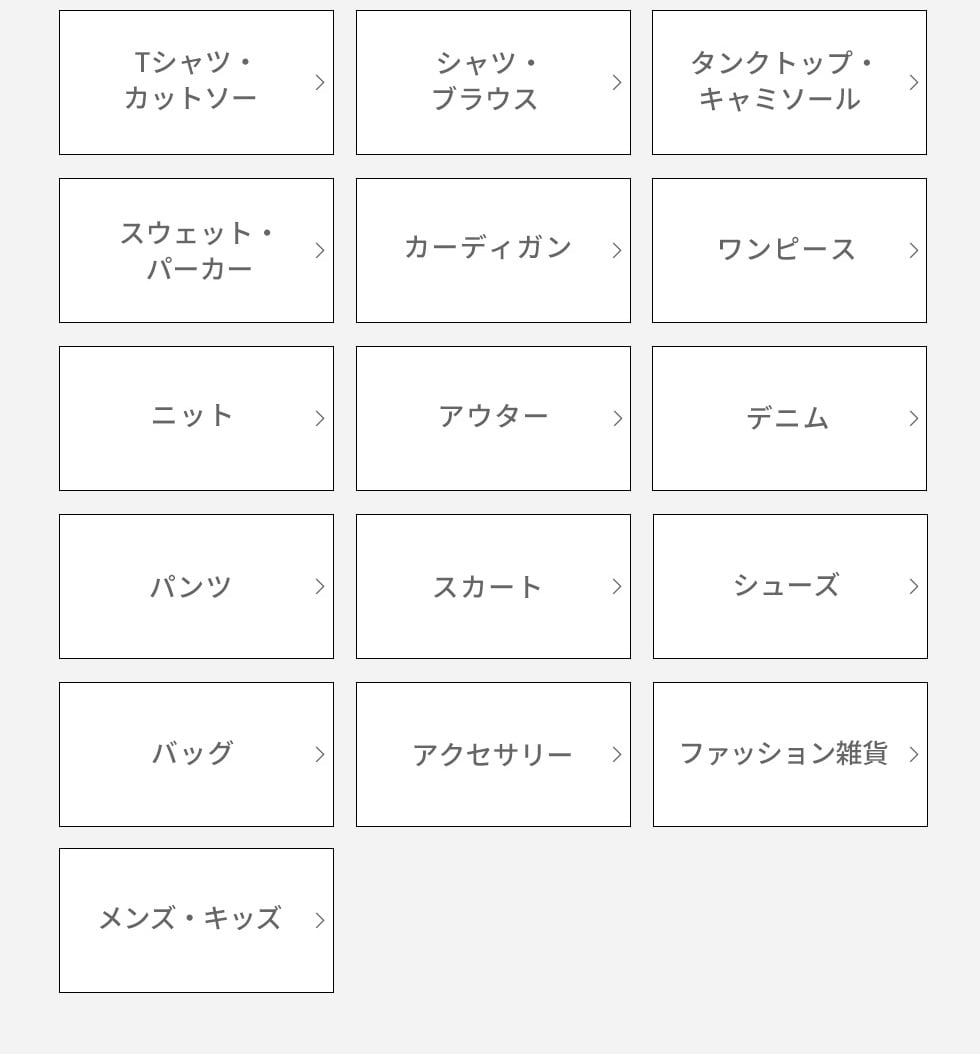
Task: Click chevron arrow in メンズ・キッズ tile
Action: (320, 920)
